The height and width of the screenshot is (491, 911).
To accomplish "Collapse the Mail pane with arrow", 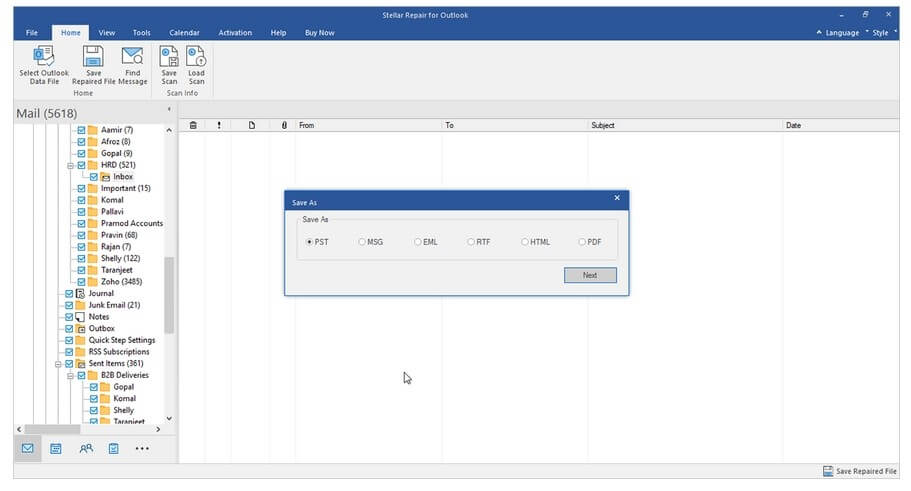I will point(169,109).
